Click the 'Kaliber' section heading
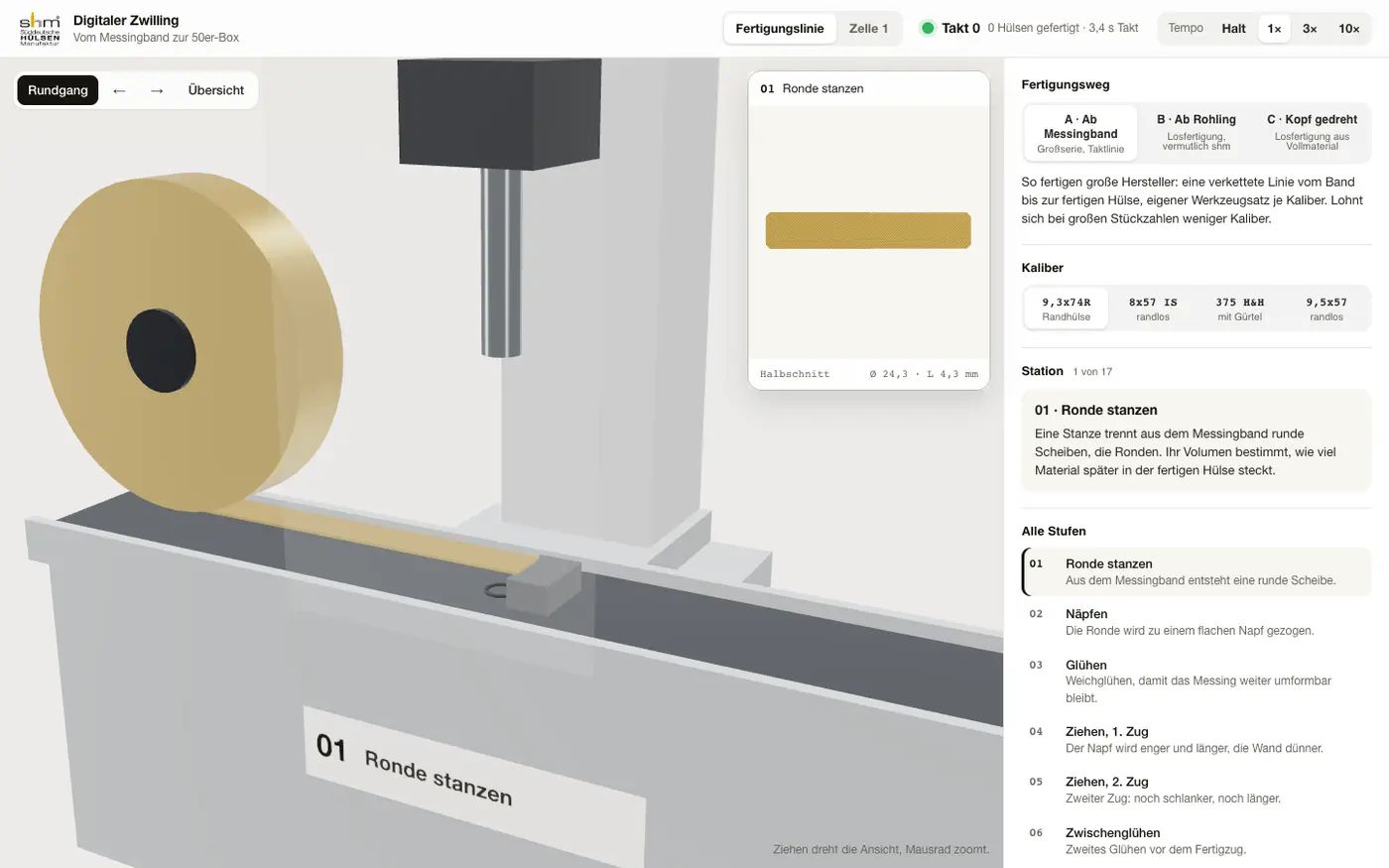The image size is (1389, 868). coord(1043,268)
